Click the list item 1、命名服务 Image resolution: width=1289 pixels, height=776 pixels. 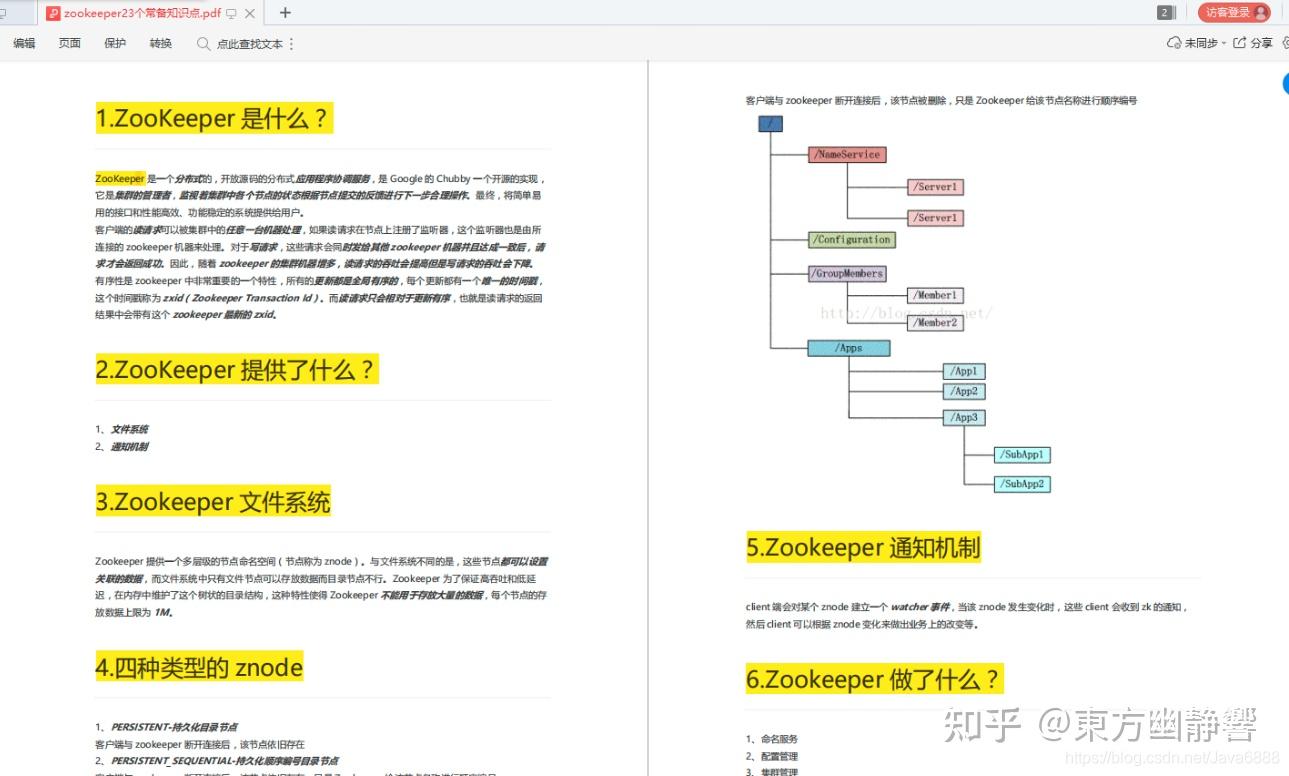pos(772,739)
